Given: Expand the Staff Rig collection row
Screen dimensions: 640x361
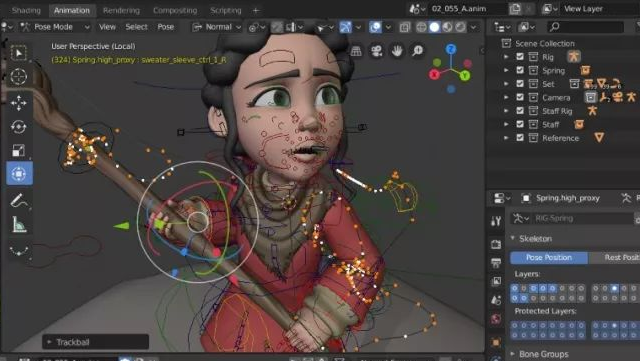Looking at the screenshot, I should [x=506, y=111].
